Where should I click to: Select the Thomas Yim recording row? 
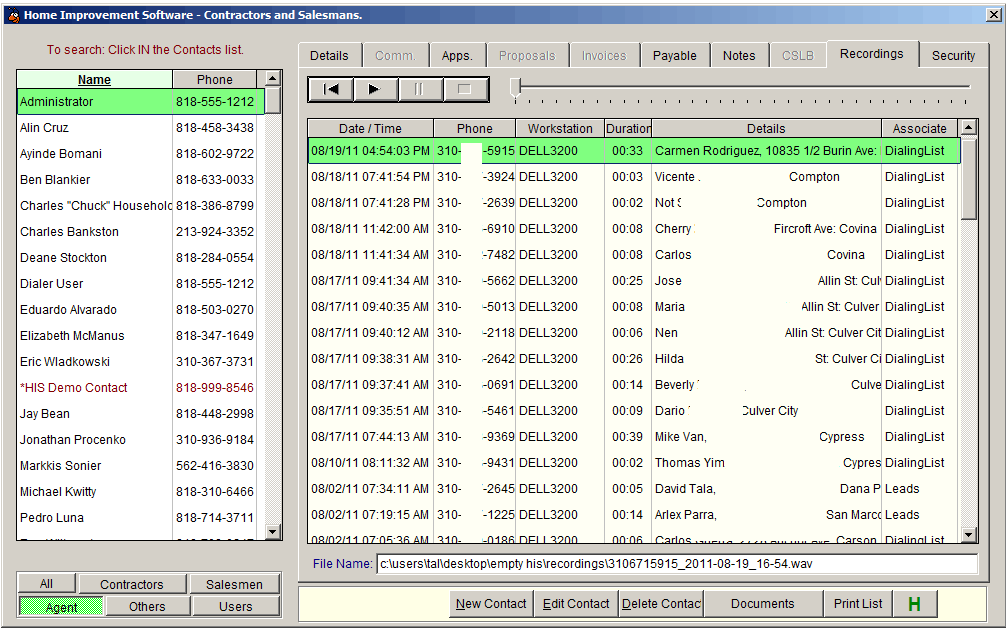(x=634, y=463)
